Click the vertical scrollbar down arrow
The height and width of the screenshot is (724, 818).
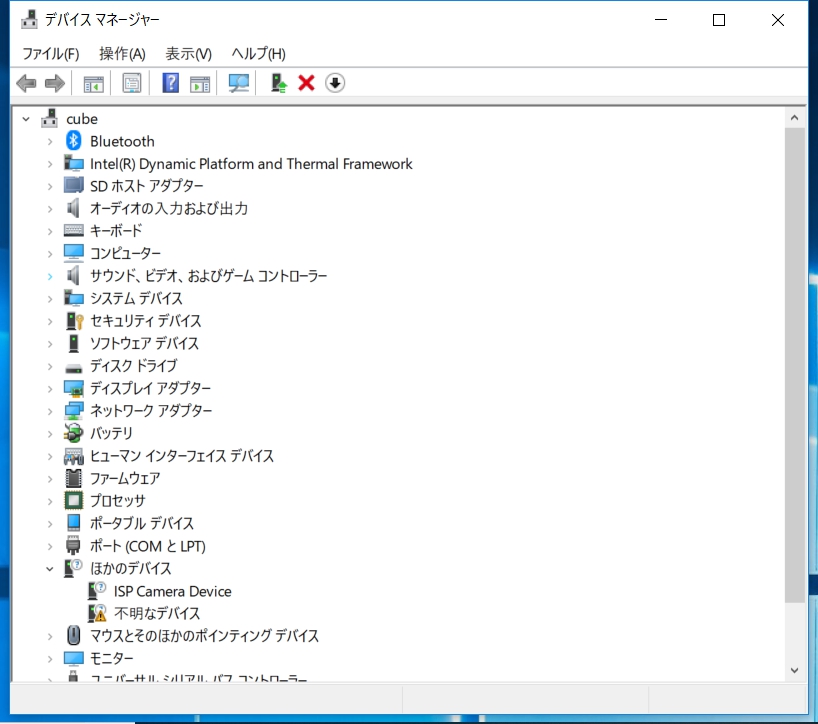point(794,670)
